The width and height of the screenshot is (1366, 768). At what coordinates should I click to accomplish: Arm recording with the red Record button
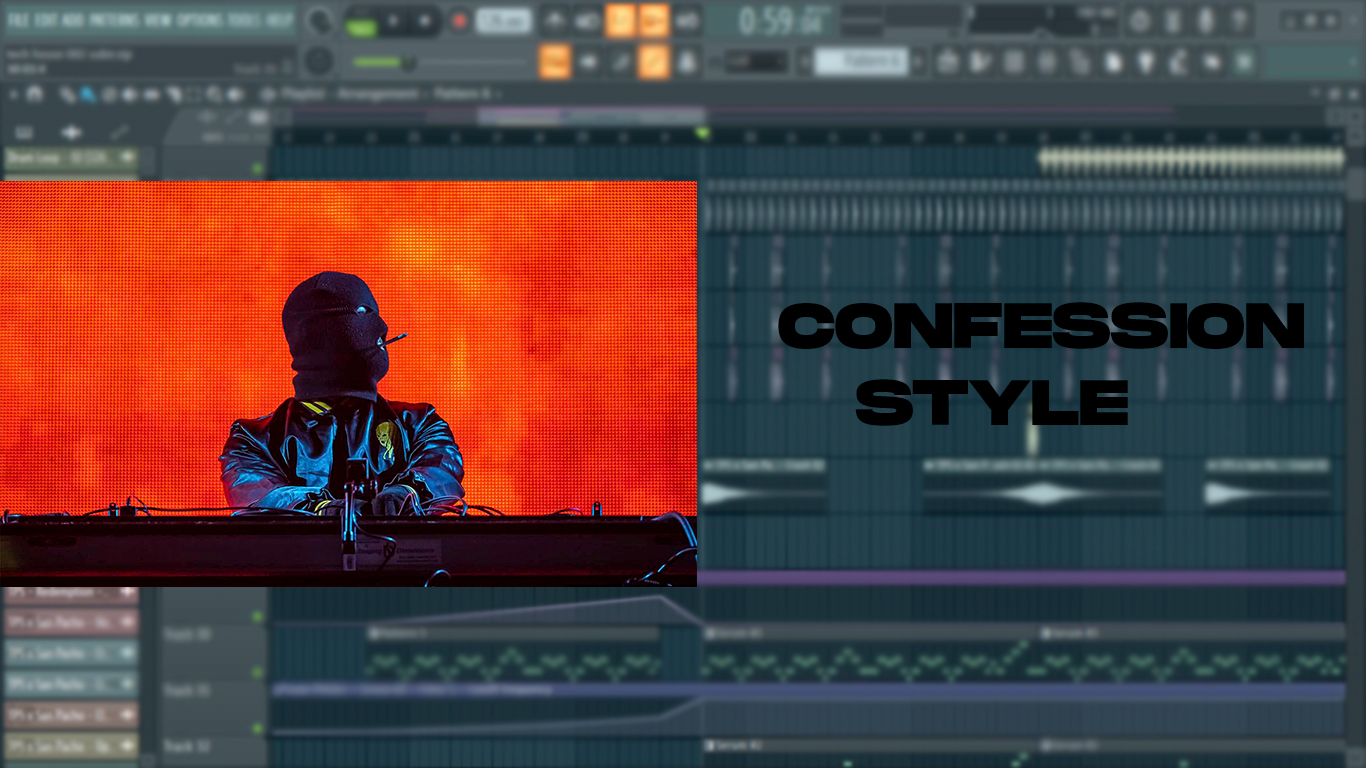pyautogui.click(x=459, y=20)
